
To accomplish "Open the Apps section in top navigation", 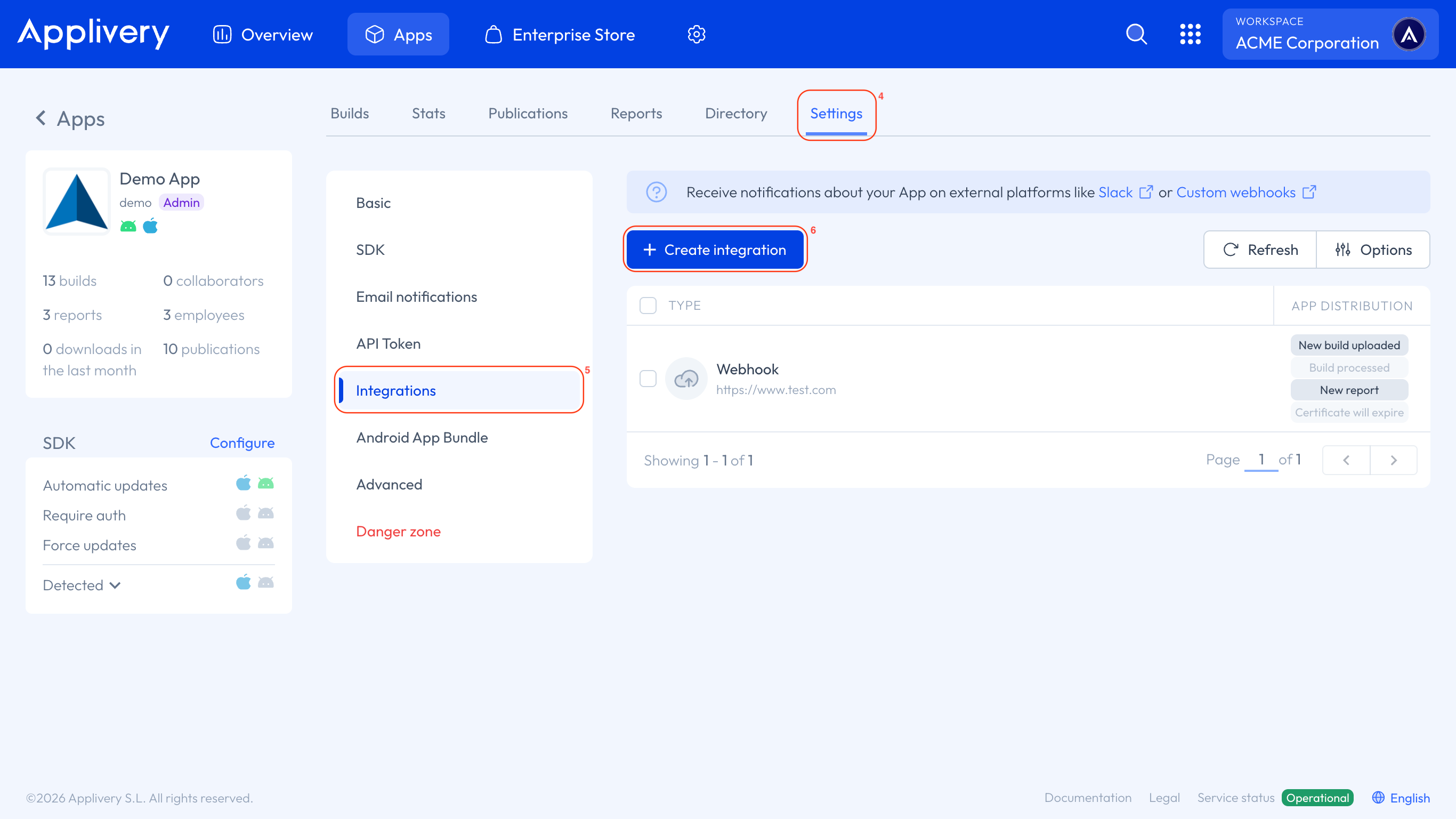I will click(x=398, y=34).
